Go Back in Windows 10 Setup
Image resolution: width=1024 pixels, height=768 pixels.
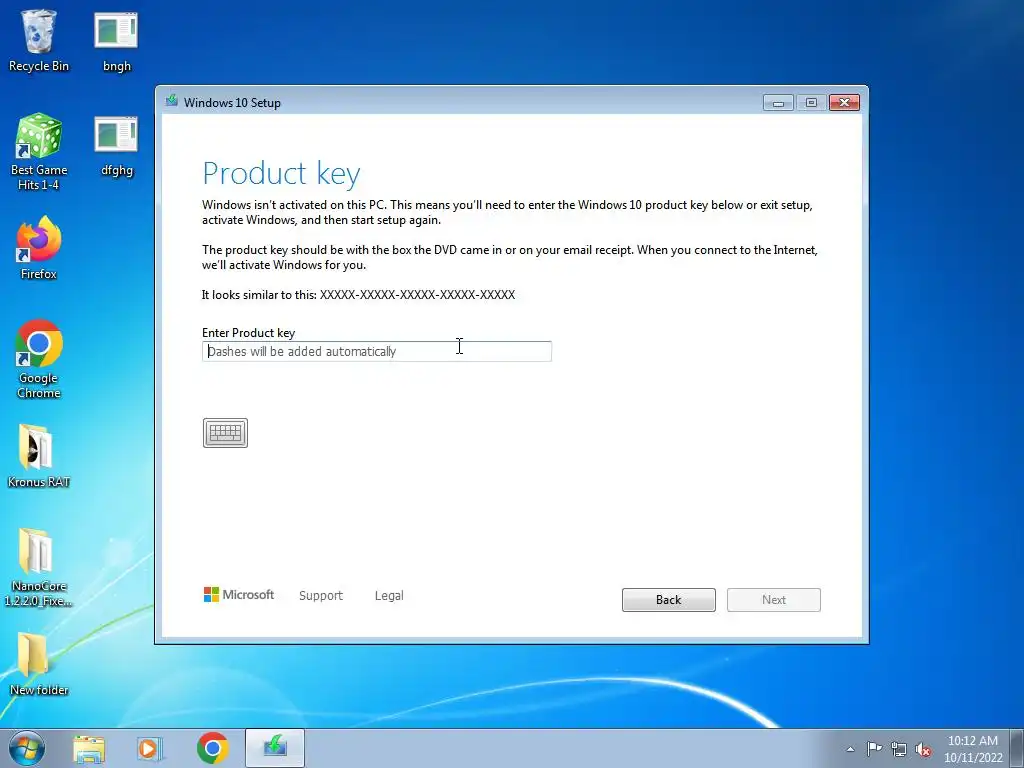pyautogui.click(x=669, y=600)
